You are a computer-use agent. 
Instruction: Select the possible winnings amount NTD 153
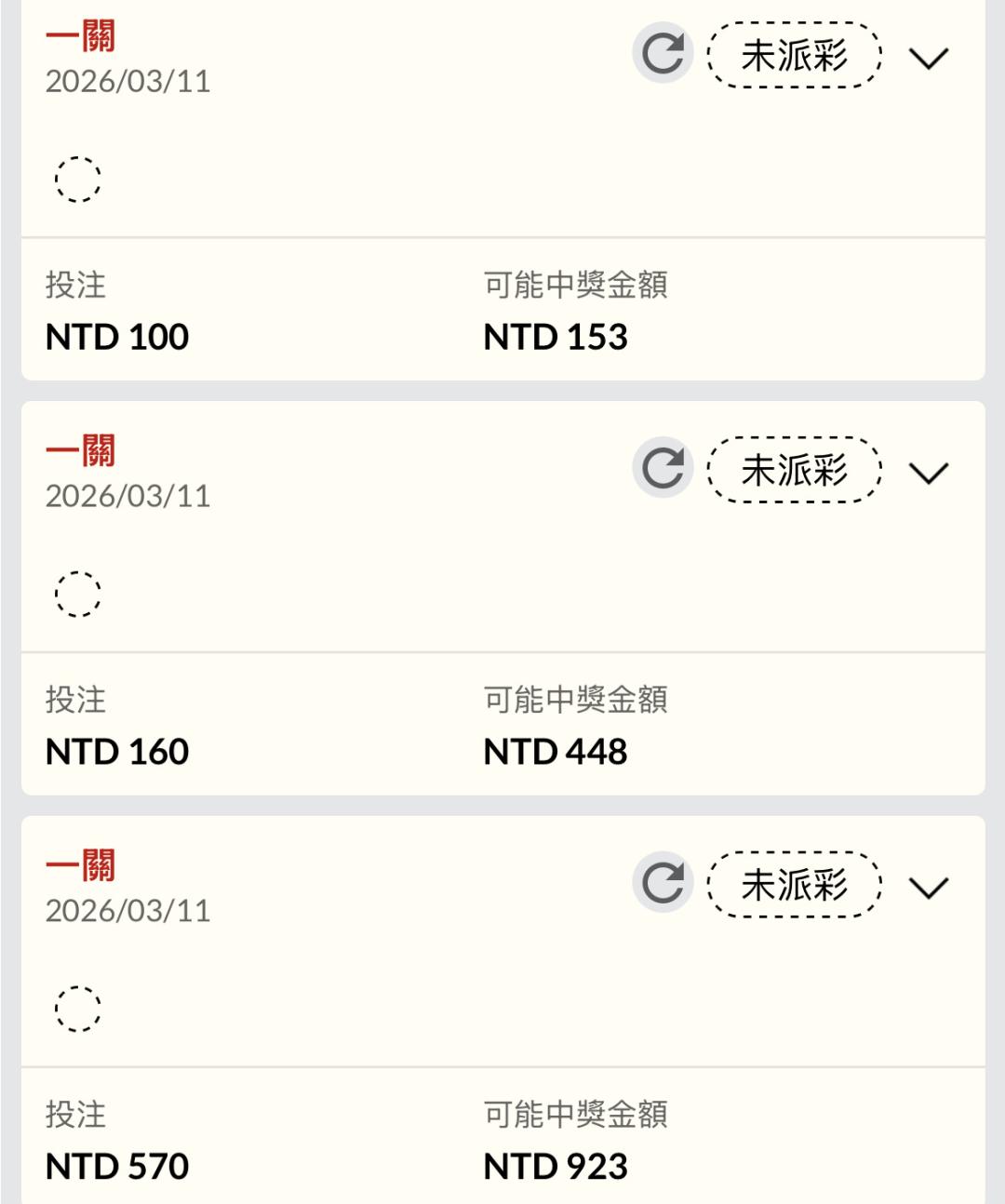(x=556, y=337)
